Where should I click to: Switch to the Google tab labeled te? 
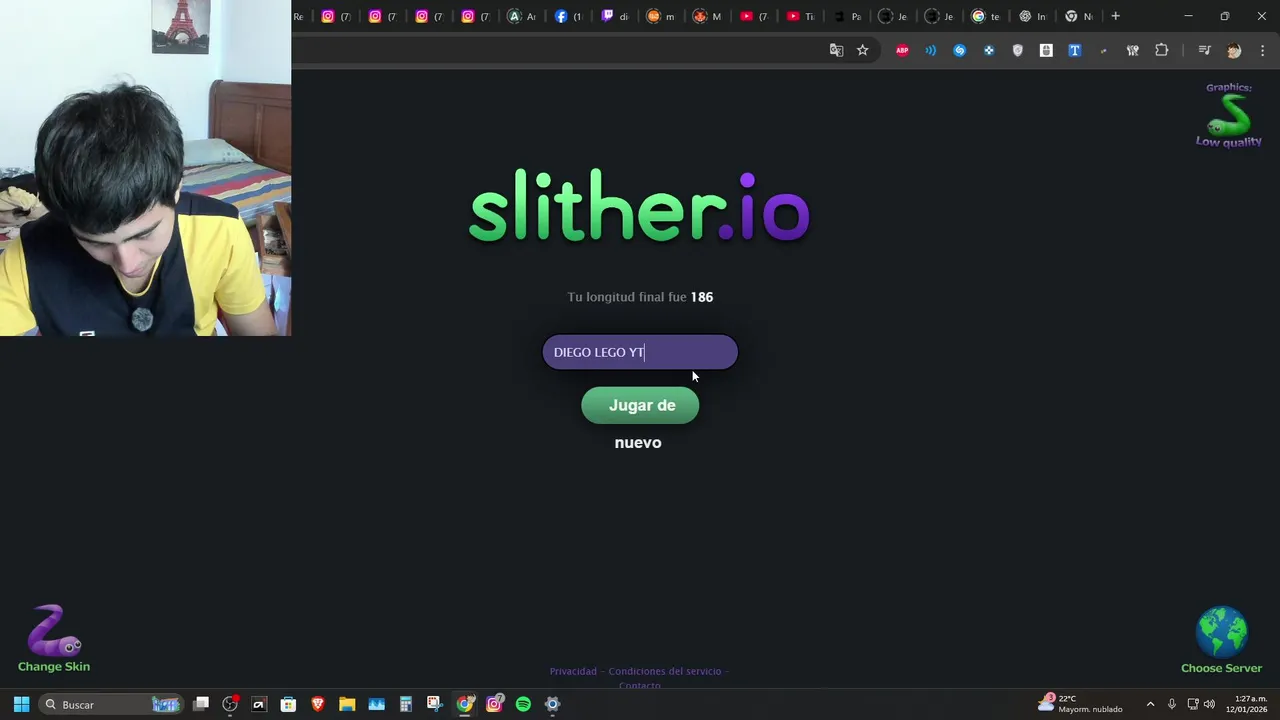pos(986,16)
